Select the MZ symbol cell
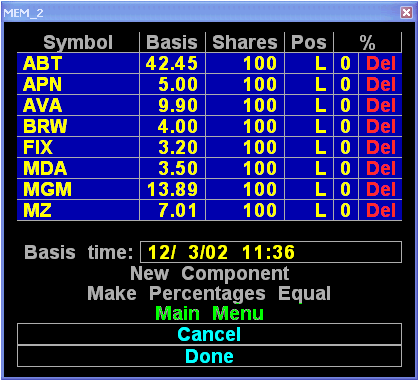The width and height of the screenshot is (418, 381). click(x=78, y=210)
